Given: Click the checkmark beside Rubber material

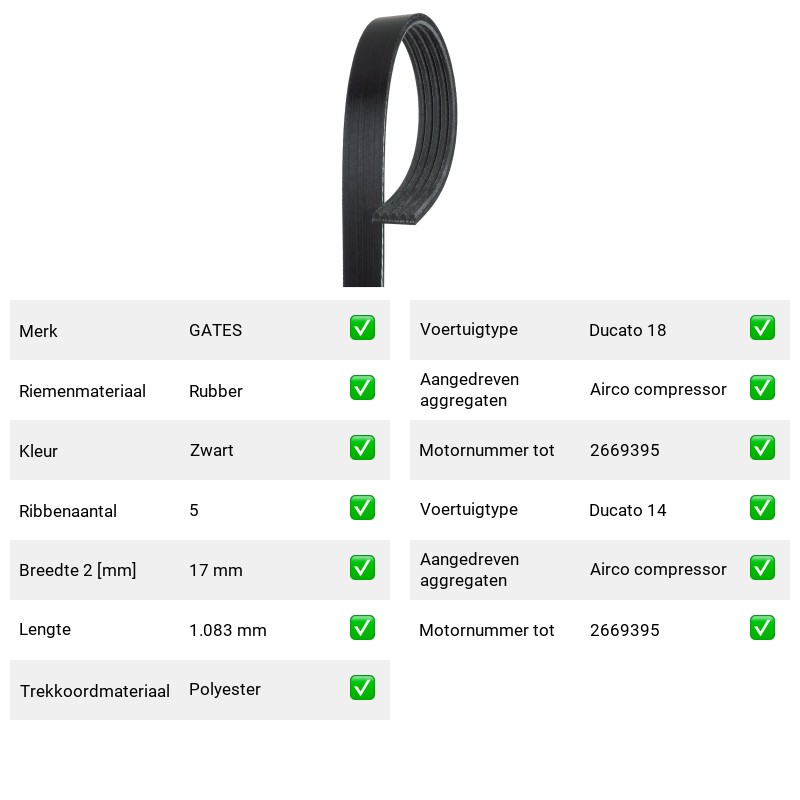Looking at the screenshot, I should coord(362,388).
